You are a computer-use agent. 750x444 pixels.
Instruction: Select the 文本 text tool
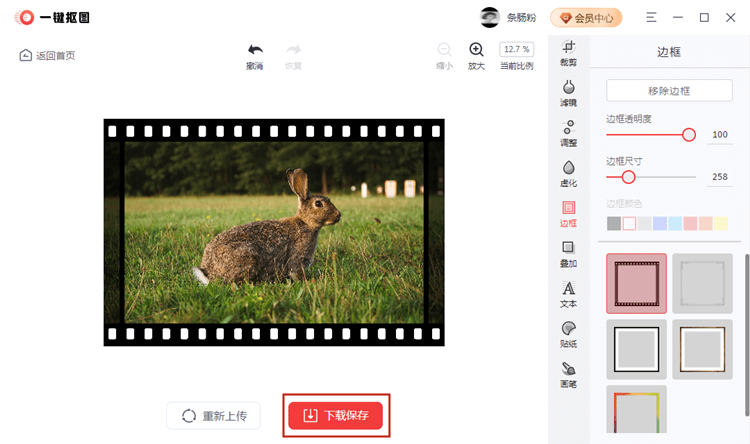[x=568, y=294]
